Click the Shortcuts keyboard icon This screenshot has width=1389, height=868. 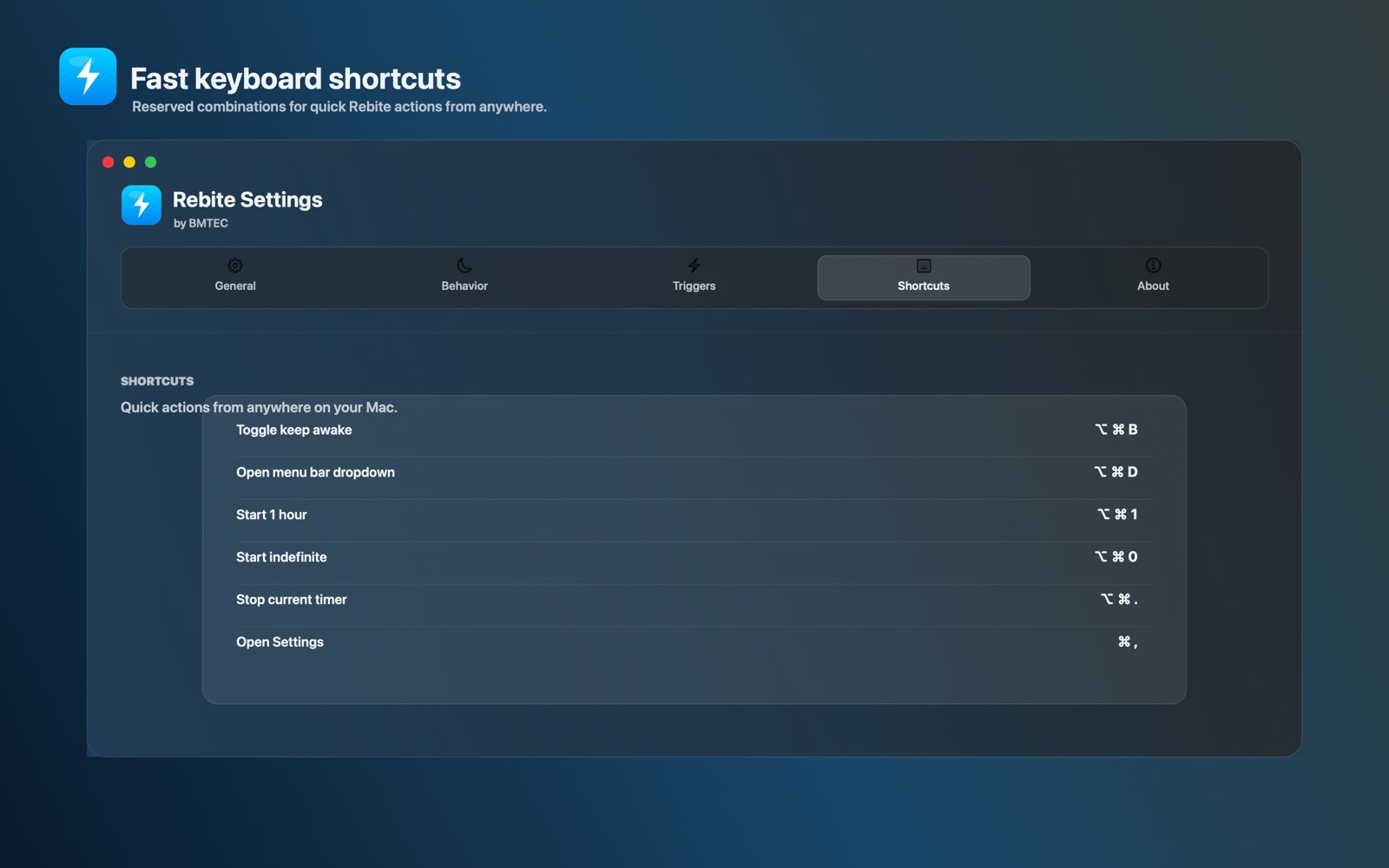coord(924,266)
